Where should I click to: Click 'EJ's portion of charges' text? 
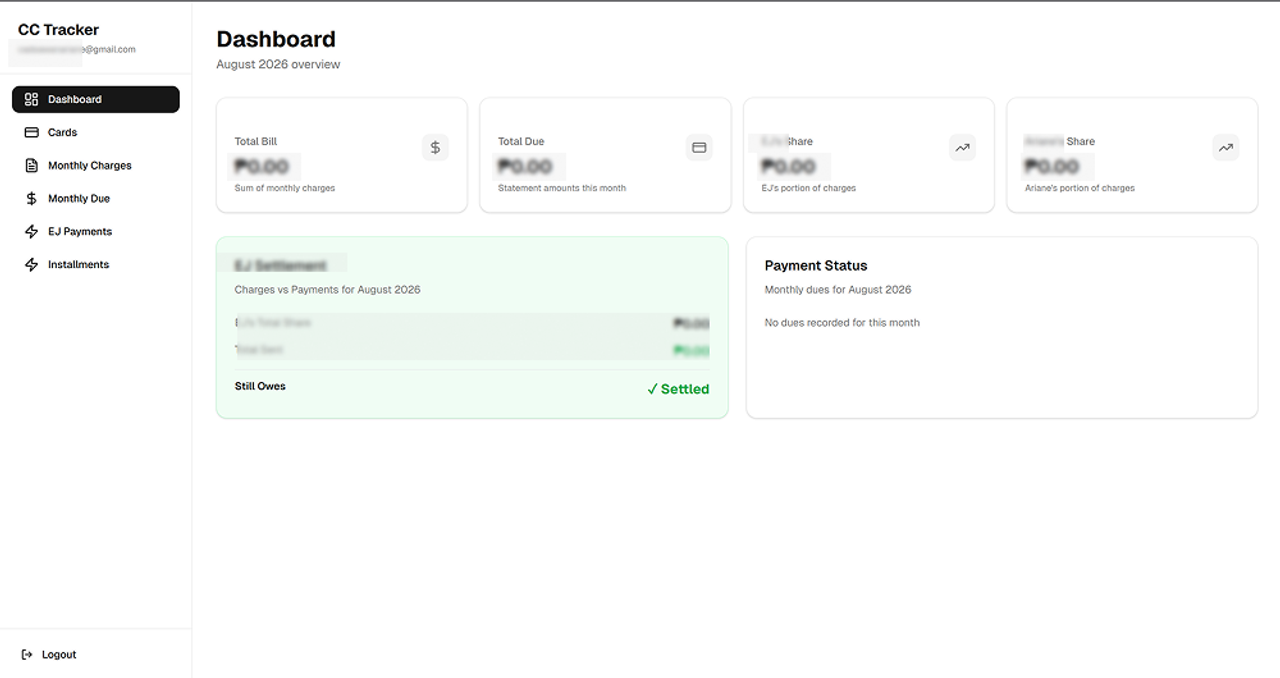(x=809, y=188)
